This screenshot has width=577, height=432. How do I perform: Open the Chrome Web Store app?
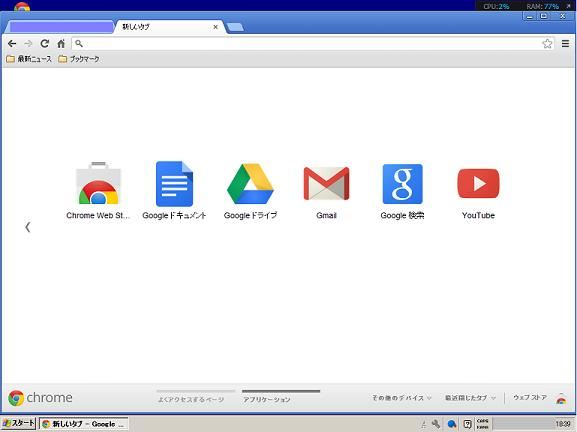click(x=98, y=190)
